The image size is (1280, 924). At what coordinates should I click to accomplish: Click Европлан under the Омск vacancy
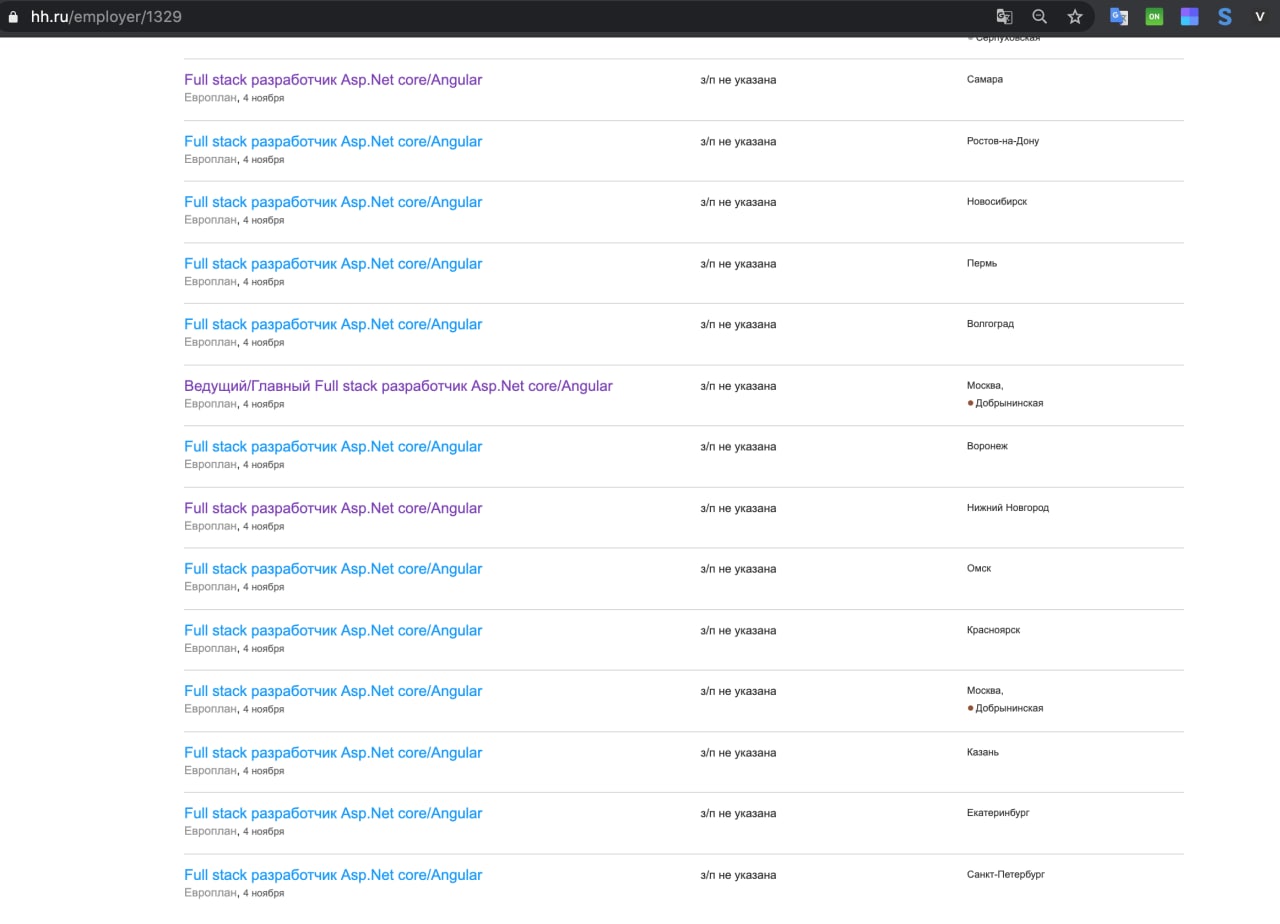[210, 587]
